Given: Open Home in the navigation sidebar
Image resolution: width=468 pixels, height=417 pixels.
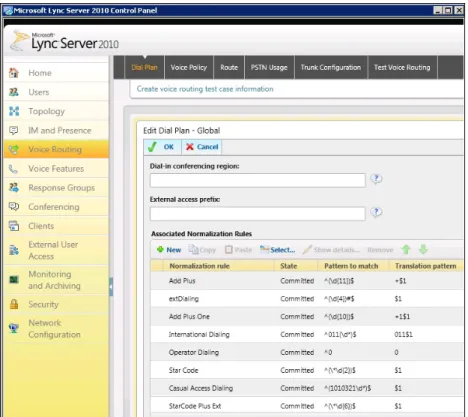Looking at the screenshot, I should pos(56,73).
